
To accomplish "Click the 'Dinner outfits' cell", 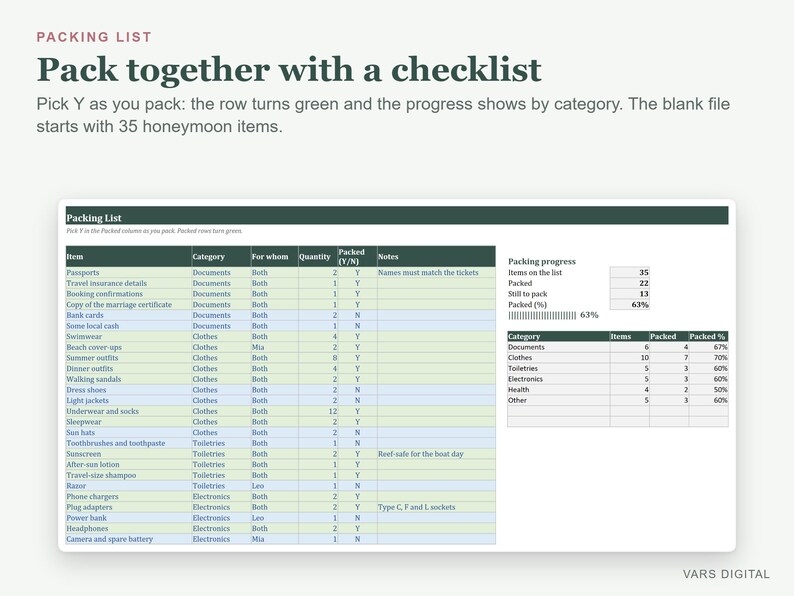I will 129,368.
